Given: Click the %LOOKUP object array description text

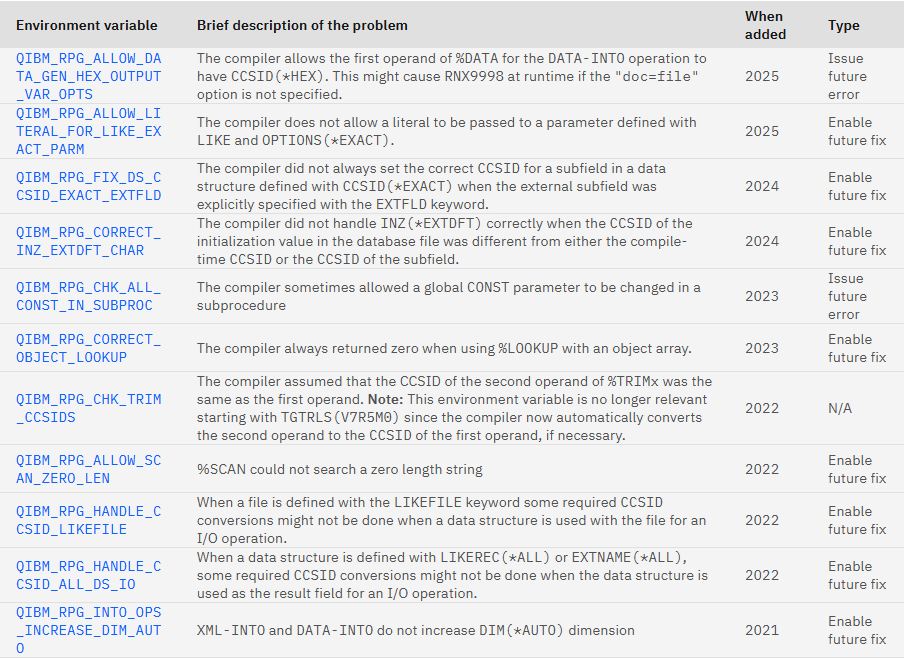Looking at the screenshot, I should [x=444, y=348].
